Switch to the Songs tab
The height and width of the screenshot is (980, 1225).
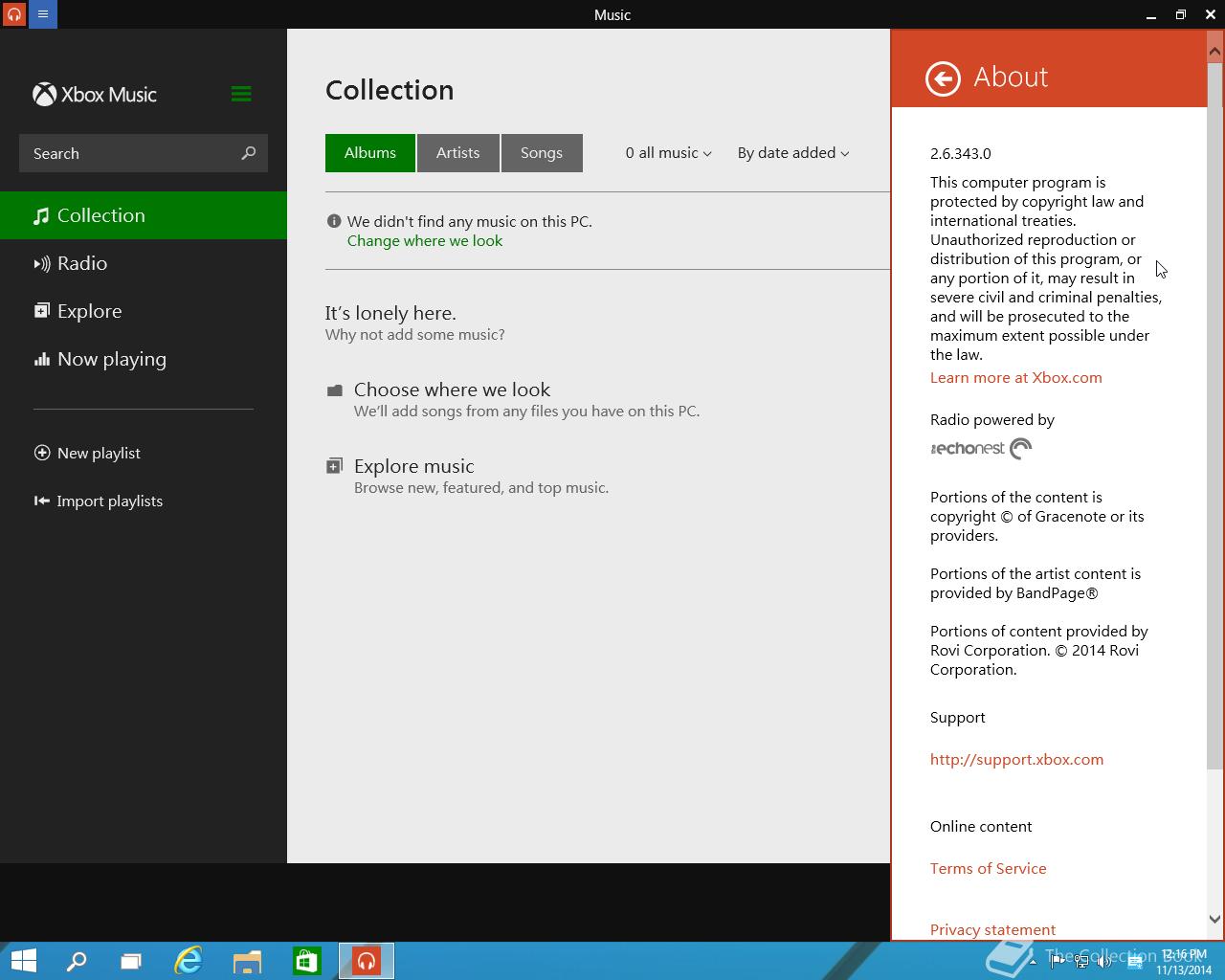(542, 153)
